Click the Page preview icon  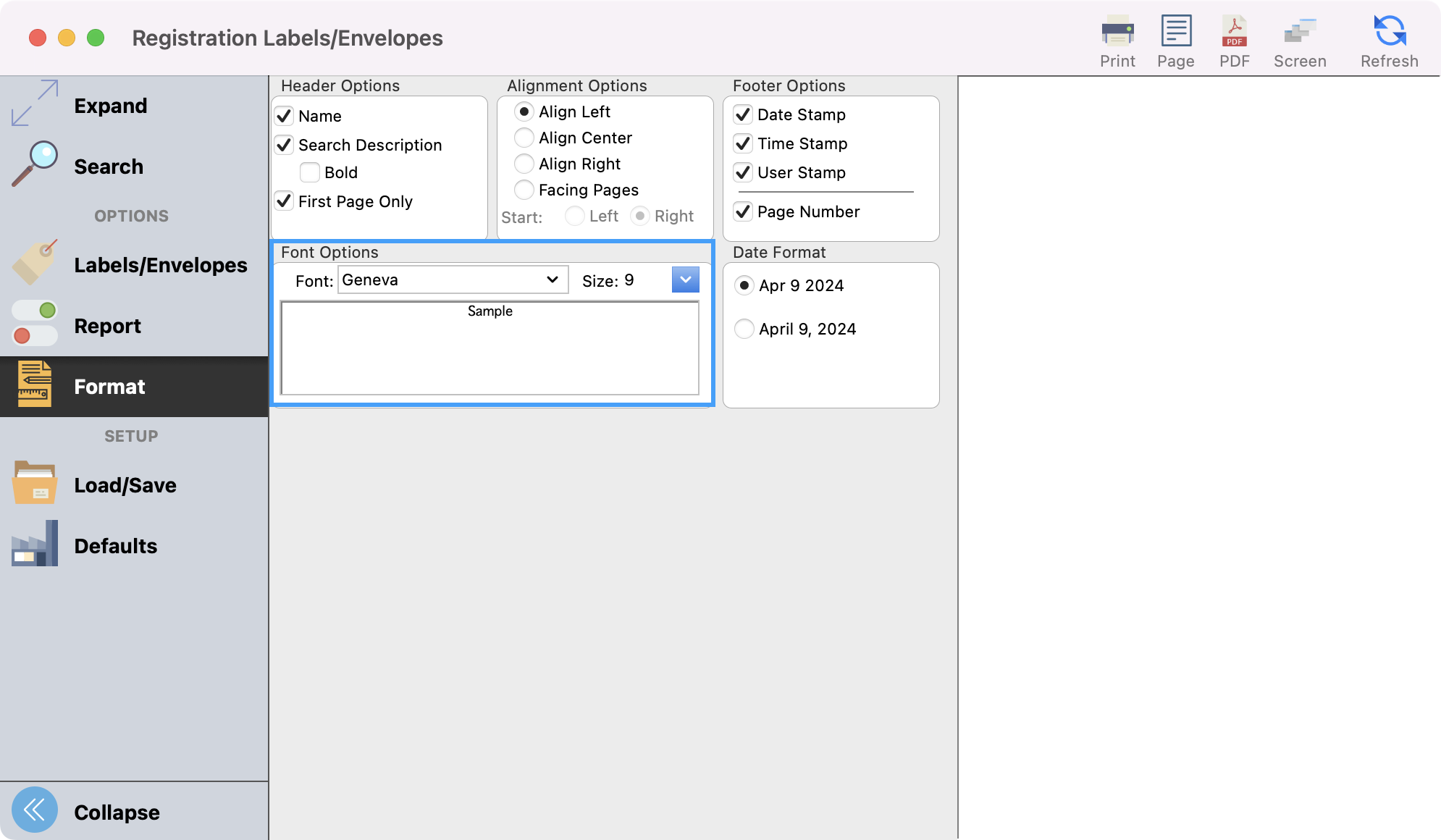point(1175,32)
